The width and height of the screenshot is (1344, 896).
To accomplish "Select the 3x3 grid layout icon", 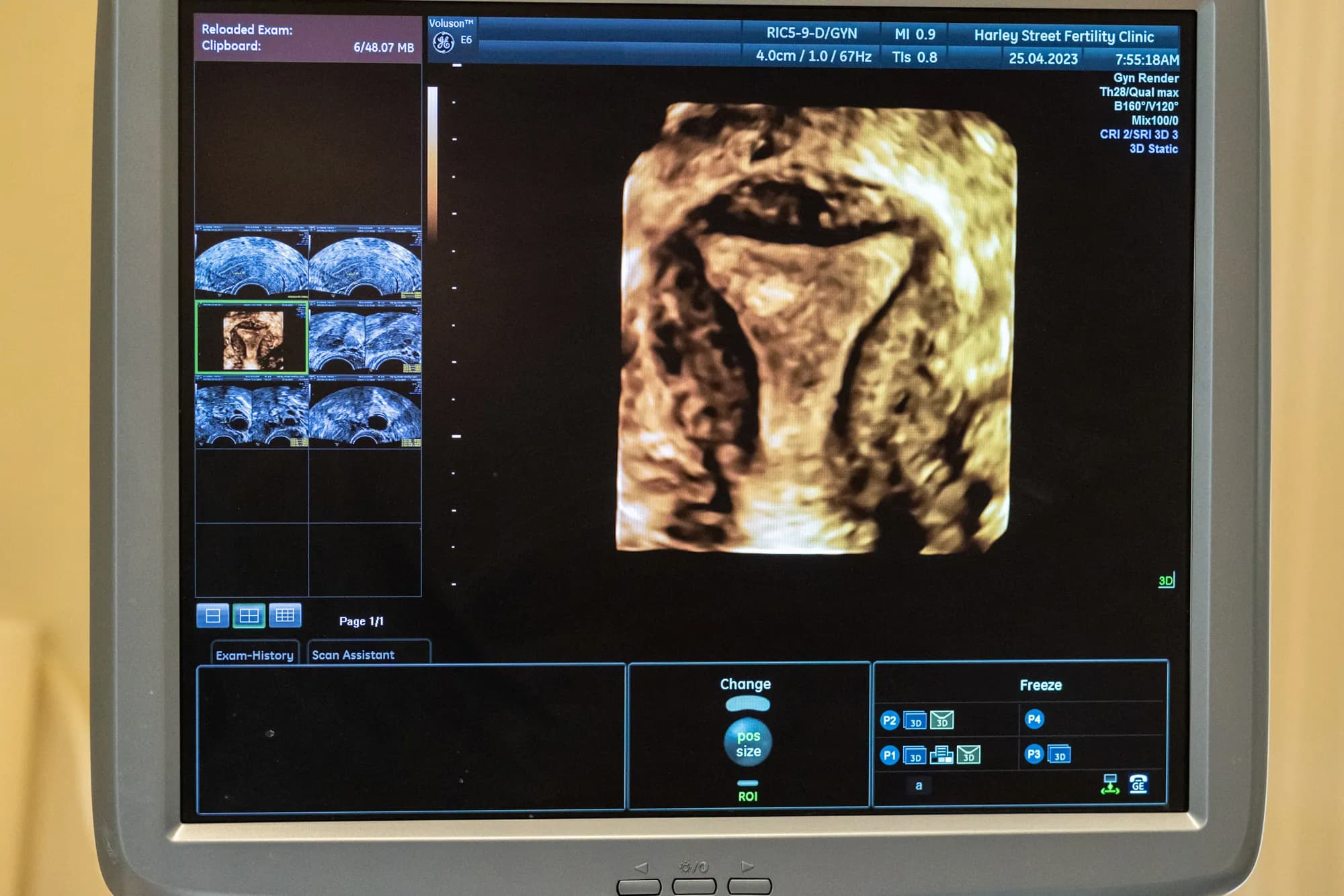I will (285, 615).
